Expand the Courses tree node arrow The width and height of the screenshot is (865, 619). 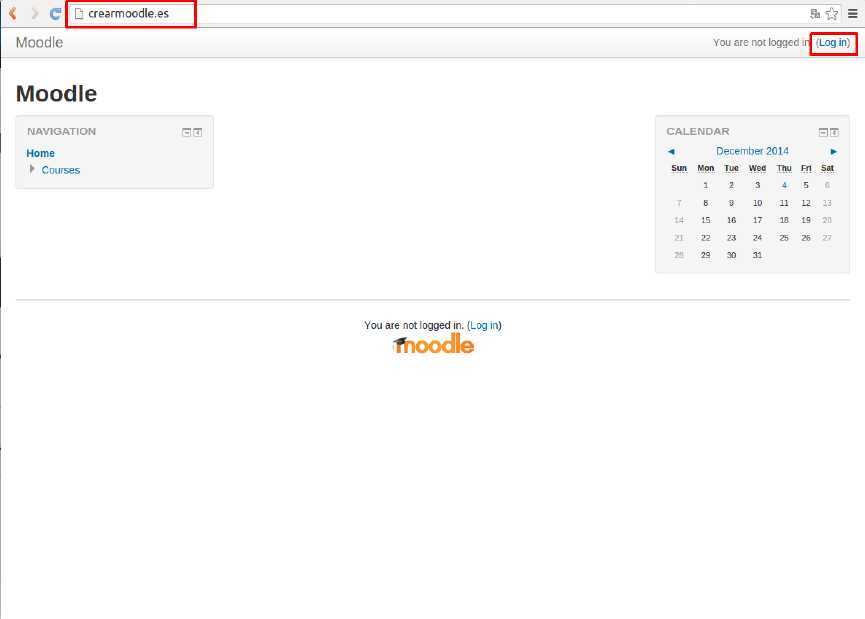tap(33, 169)
